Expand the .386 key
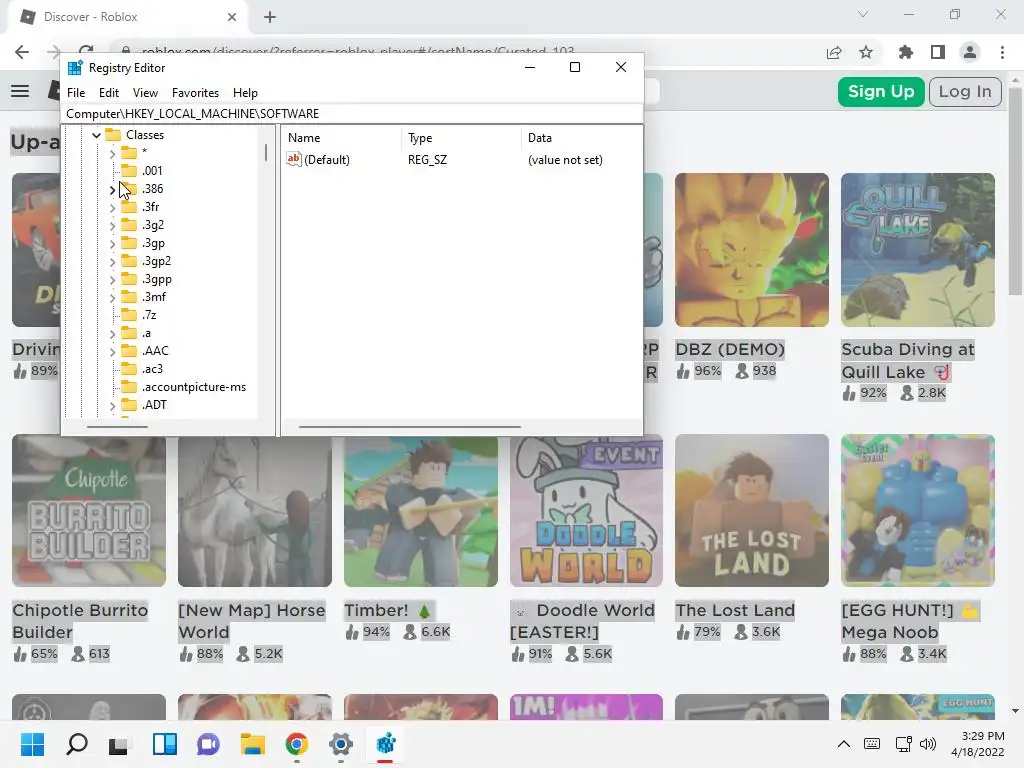 click(x=112, y=189)
